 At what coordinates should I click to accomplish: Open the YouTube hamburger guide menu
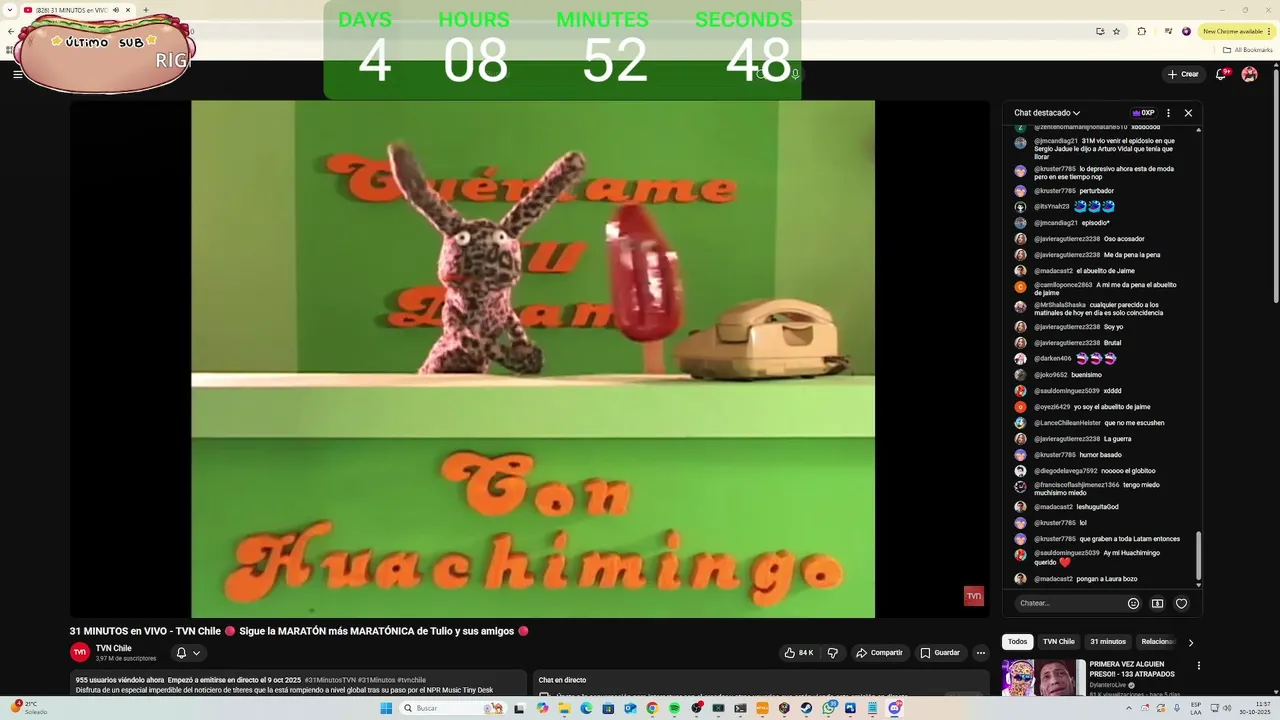tap(17, 74)
